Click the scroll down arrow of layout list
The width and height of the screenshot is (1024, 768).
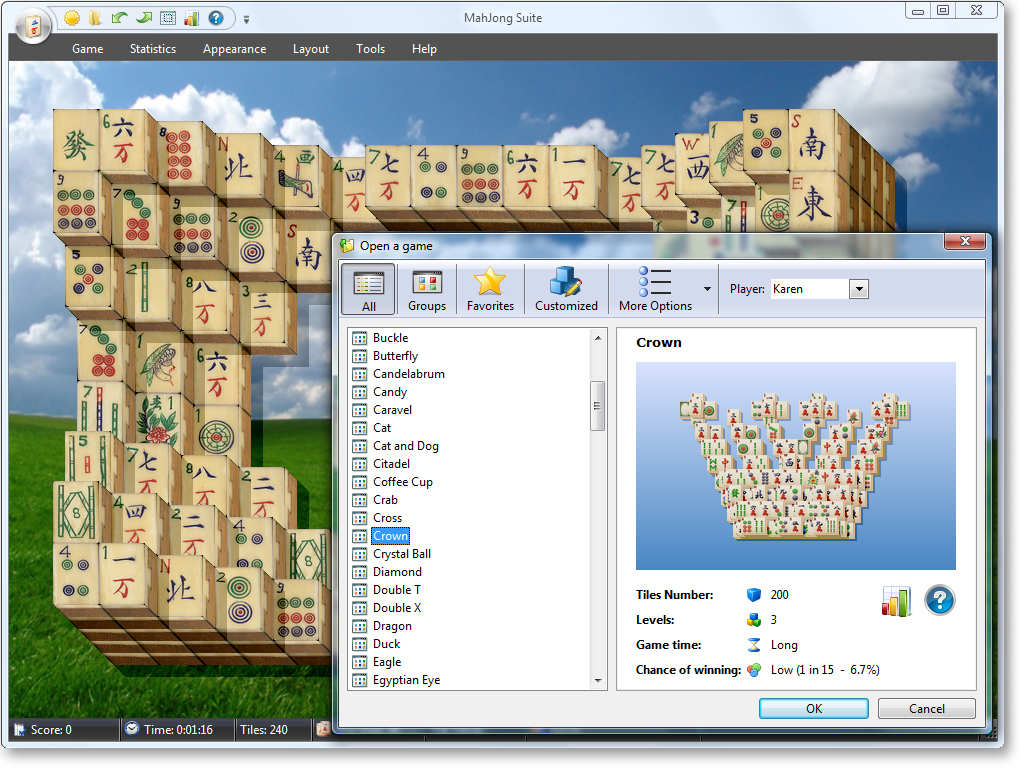(x=598, y=681)
